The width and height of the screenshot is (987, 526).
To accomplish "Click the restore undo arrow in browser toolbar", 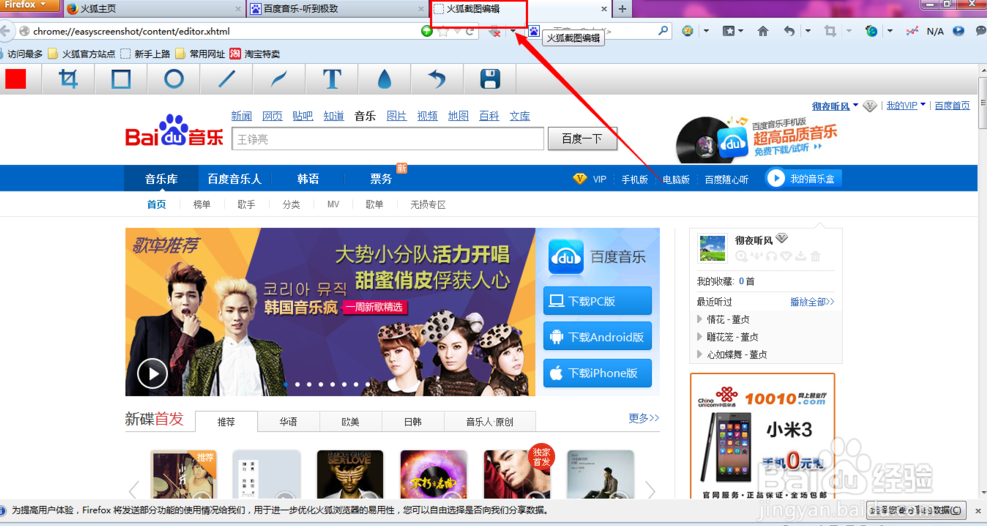I will point(789,31).
